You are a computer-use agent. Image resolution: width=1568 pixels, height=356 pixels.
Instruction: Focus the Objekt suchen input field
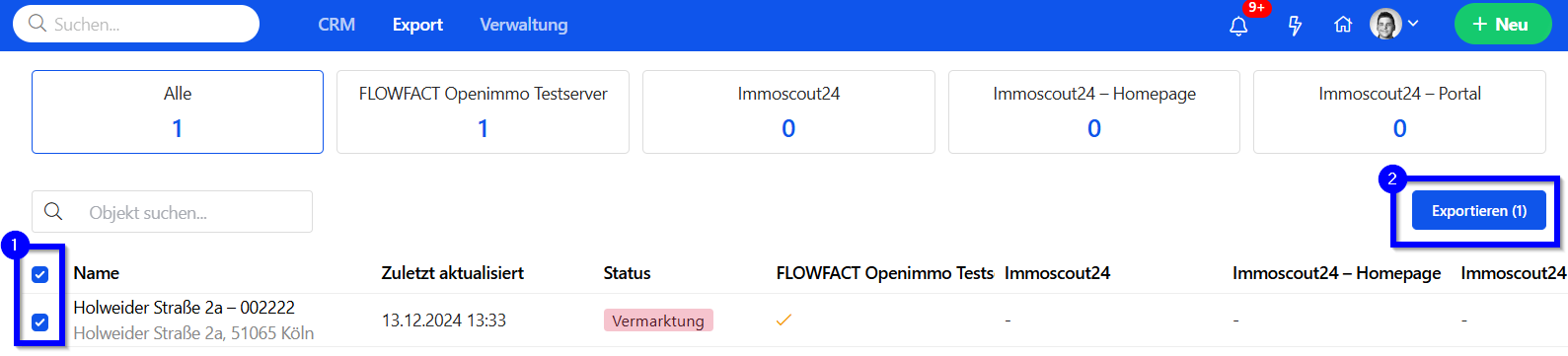pyautogui.click(x=172, y=212)
